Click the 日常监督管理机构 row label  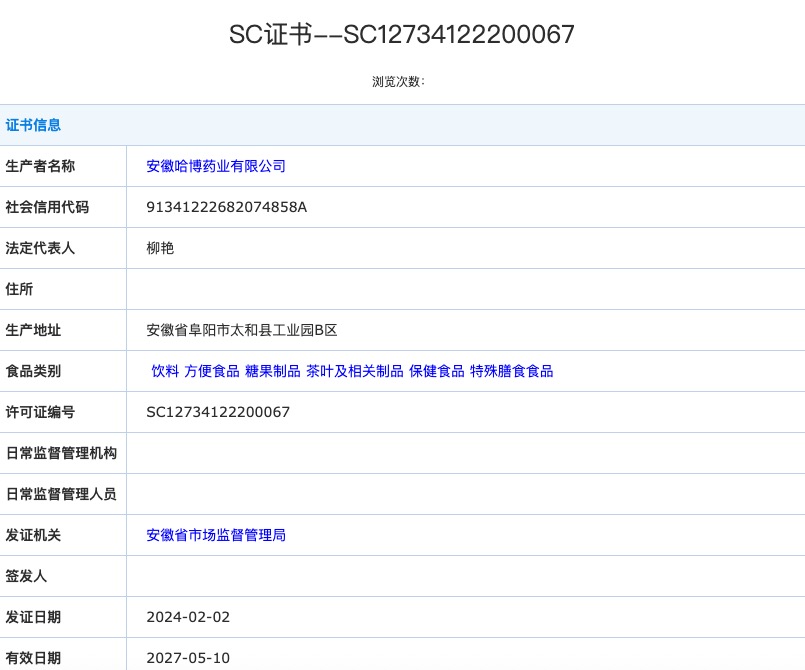[x=61, y=453]
